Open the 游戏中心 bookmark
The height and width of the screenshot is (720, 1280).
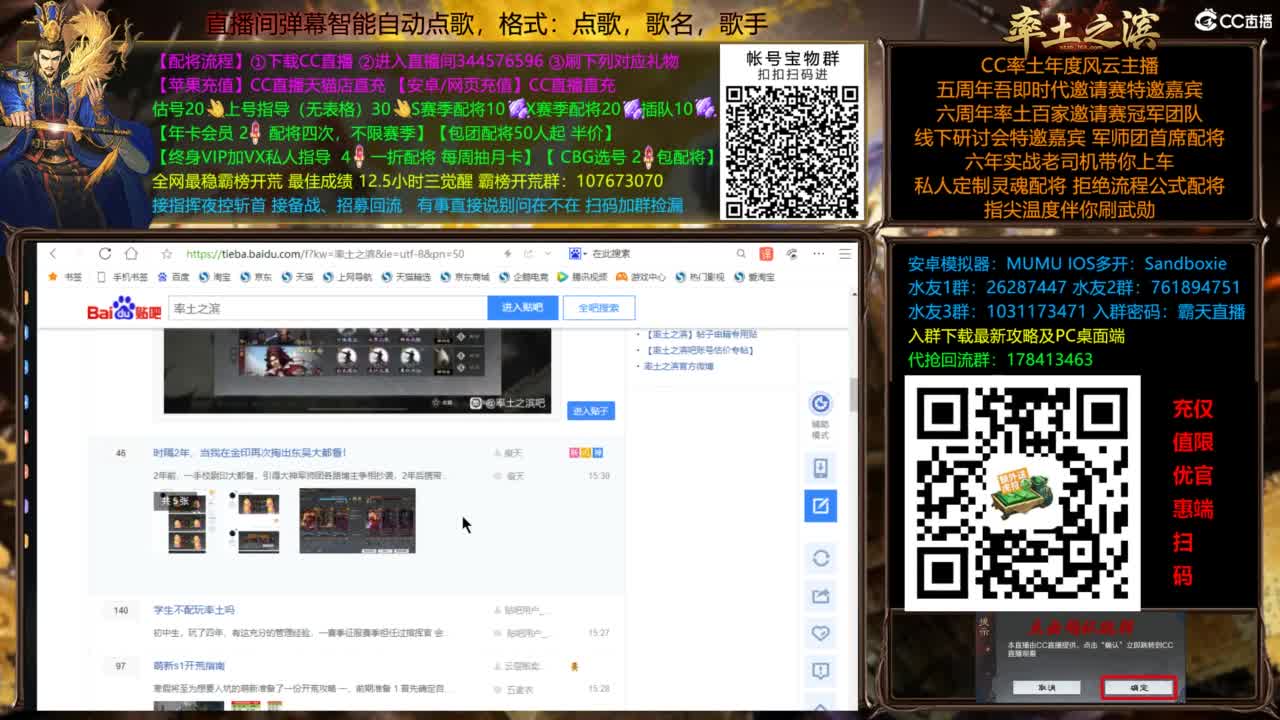[x=640, y=277]
